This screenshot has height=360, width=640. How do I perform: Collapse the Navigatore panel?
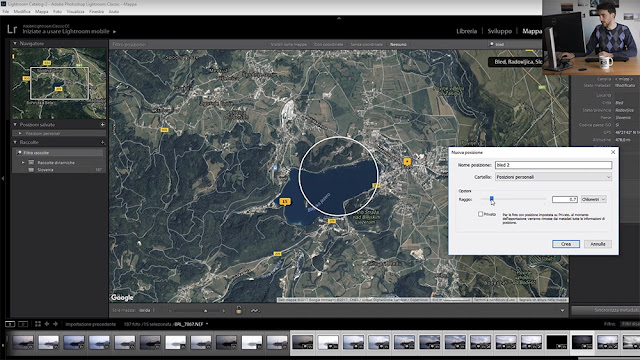click(15, 43)
